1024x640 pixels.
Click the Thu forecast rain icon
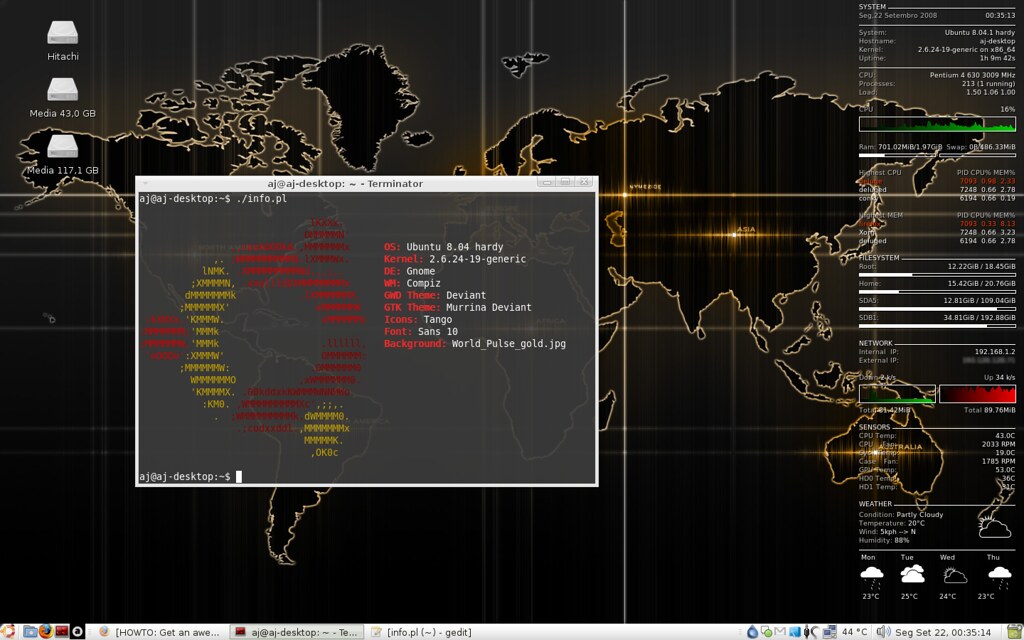(999, 576)
